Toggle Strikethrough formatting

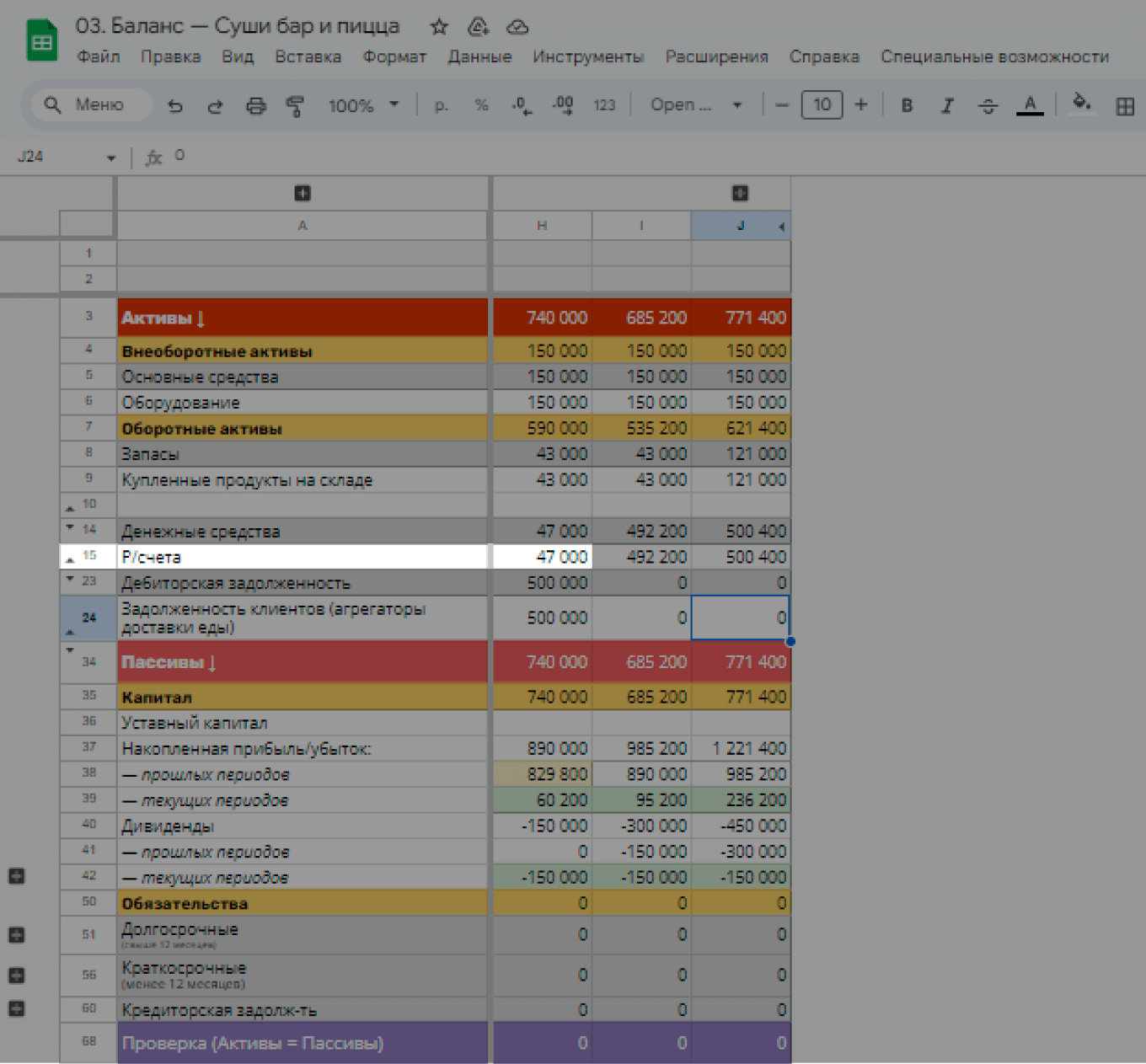(988, 105)
